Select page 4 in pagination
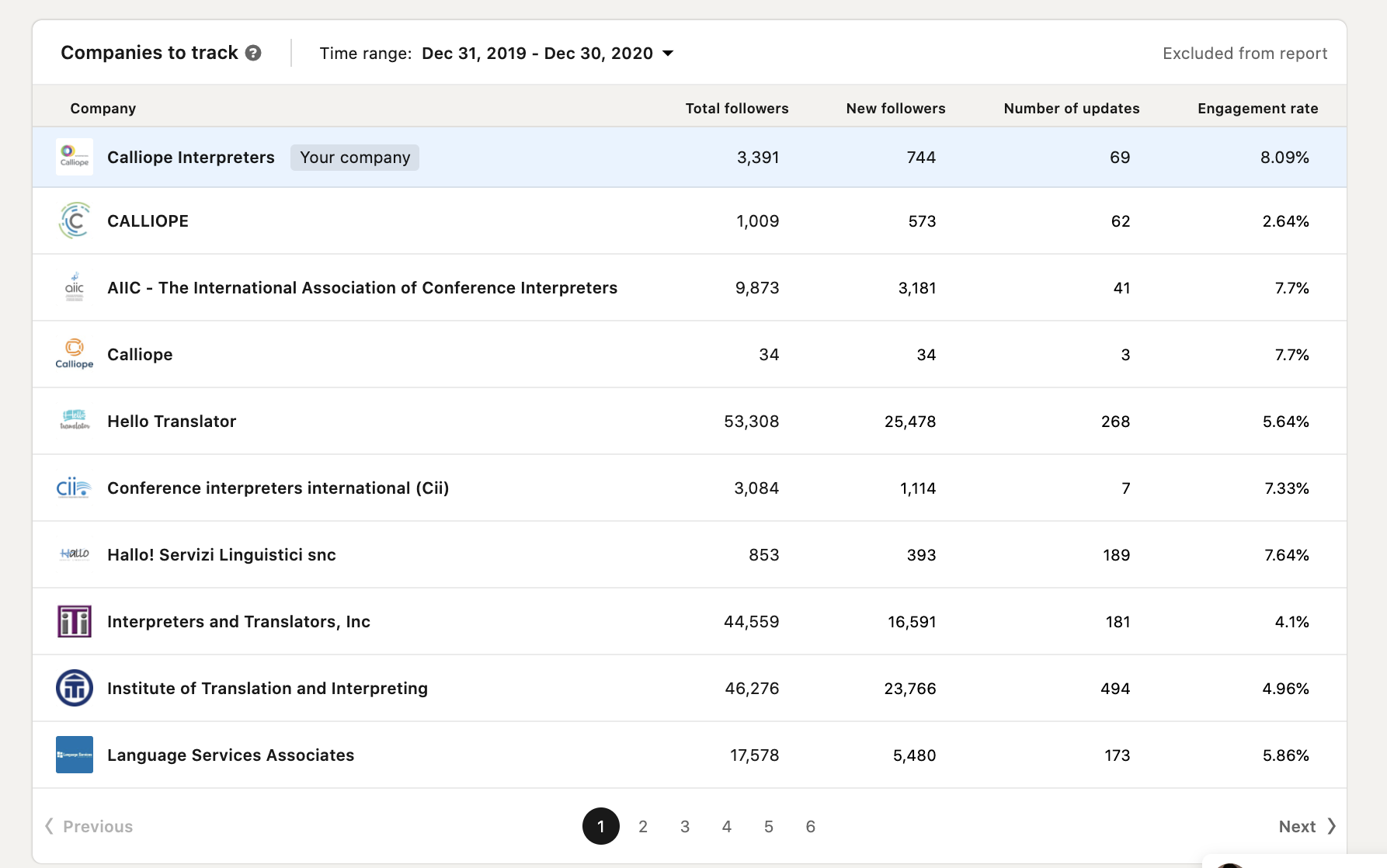Image resolution: width=1387 pixels, height=868 pixels. (727, 826)
